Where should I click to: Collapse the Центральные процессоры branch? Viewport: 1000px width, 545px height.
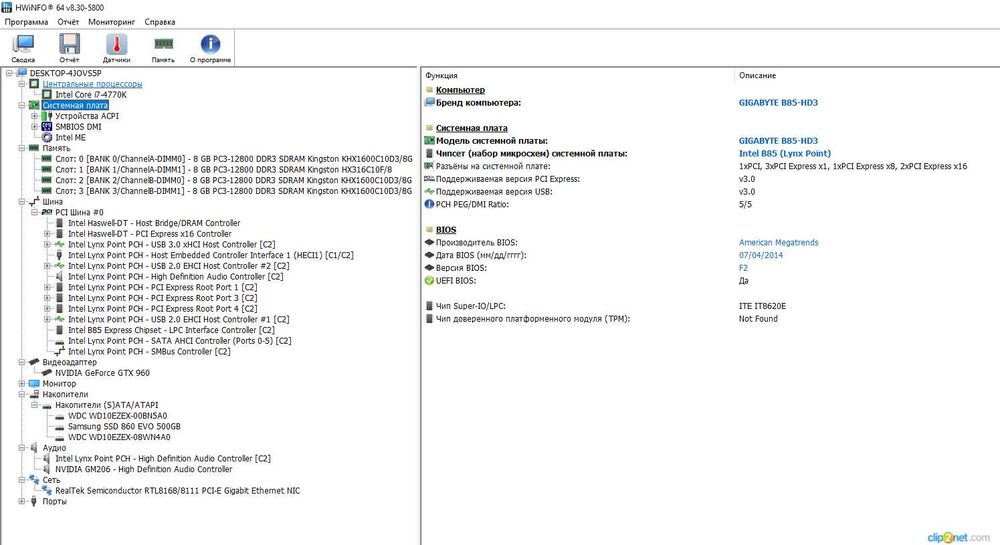point(22,84)
